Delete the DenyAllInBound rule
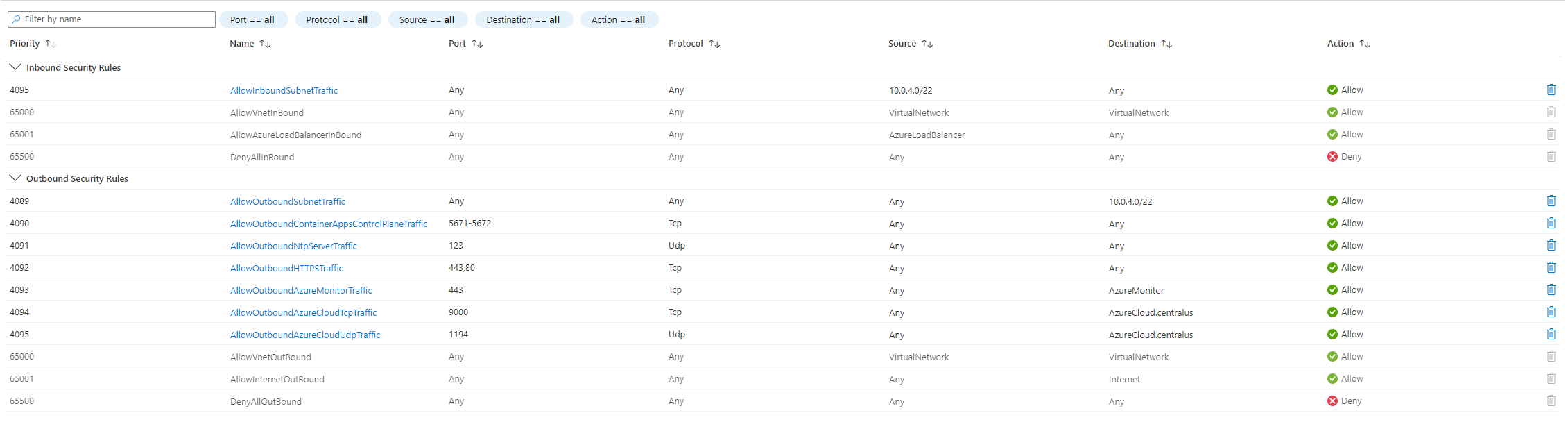Image resolution: width=1568 pixels, height=429 pixels. click(1551, 156)
